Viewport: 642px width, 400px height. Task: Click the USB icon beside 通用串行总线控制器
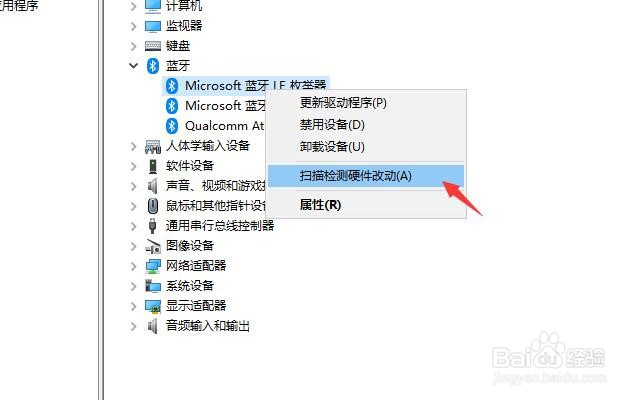(x=153, y=226)
